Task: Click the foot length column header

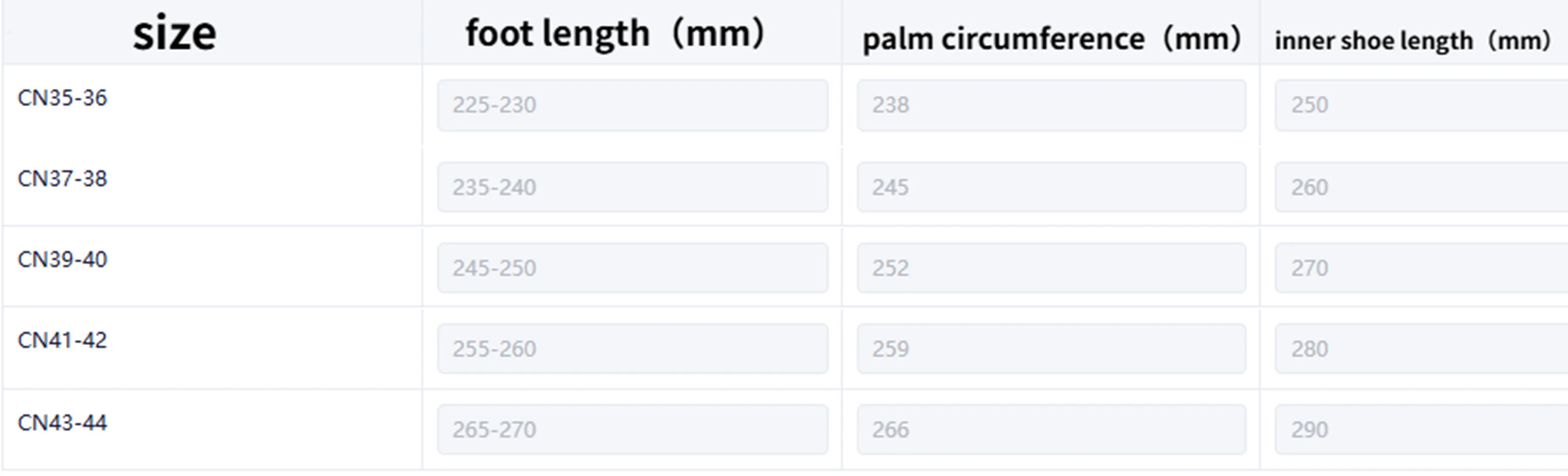Action: click(615, 33)
